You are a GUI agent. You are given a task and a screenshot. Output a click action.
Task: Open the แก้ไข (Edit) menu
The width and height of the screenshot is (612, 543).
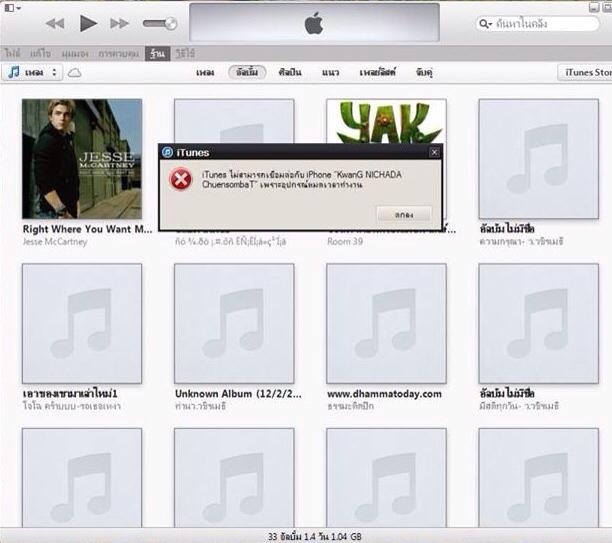click(41, 53)
